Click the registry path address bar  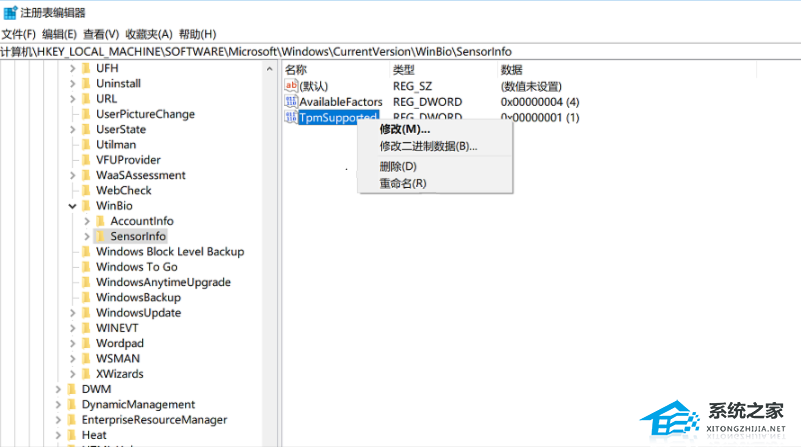400,51
